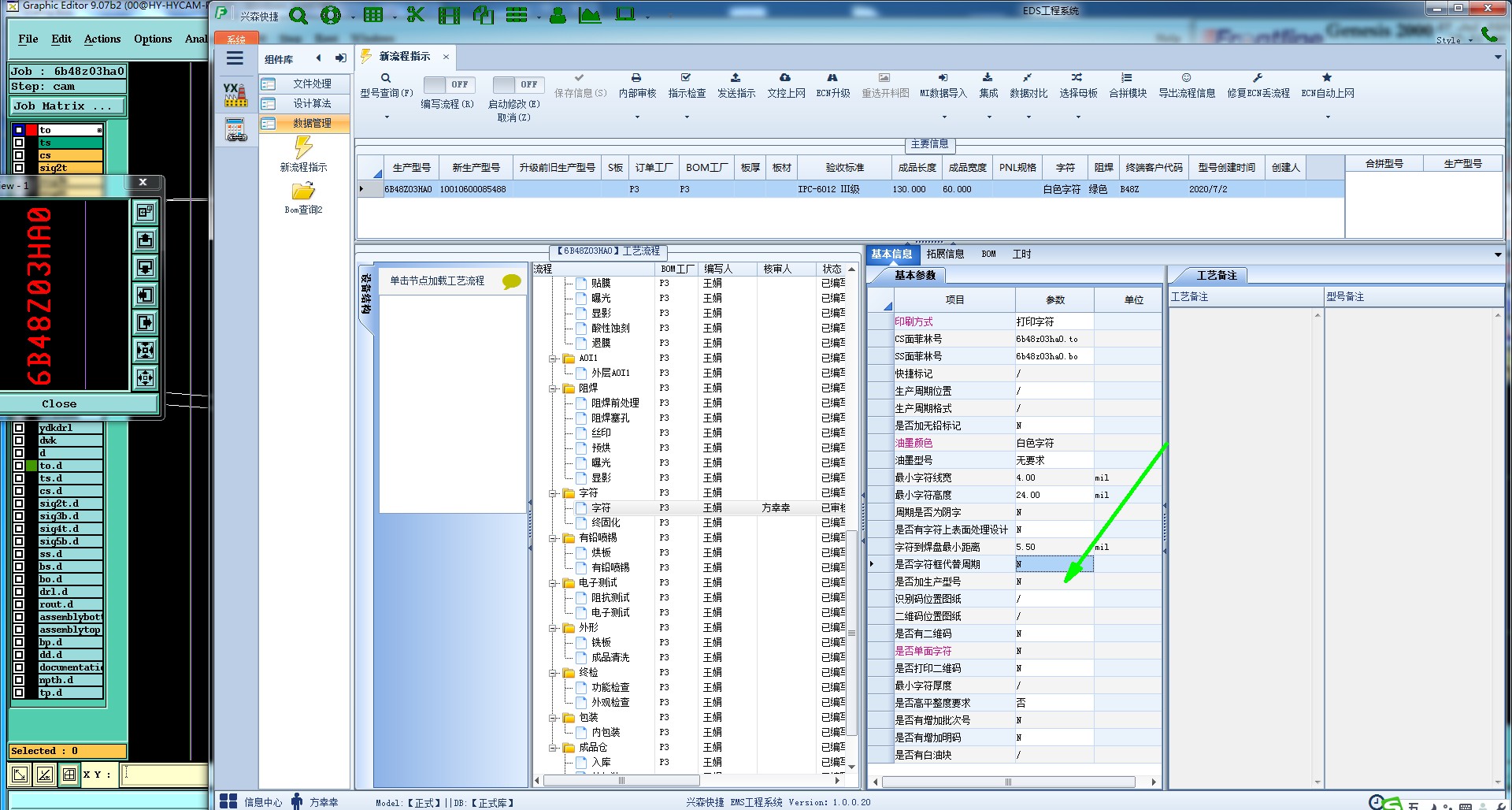Click the 数据对比 compare icon
This screenshot has height=810, width=1512.
[1028, 78]
